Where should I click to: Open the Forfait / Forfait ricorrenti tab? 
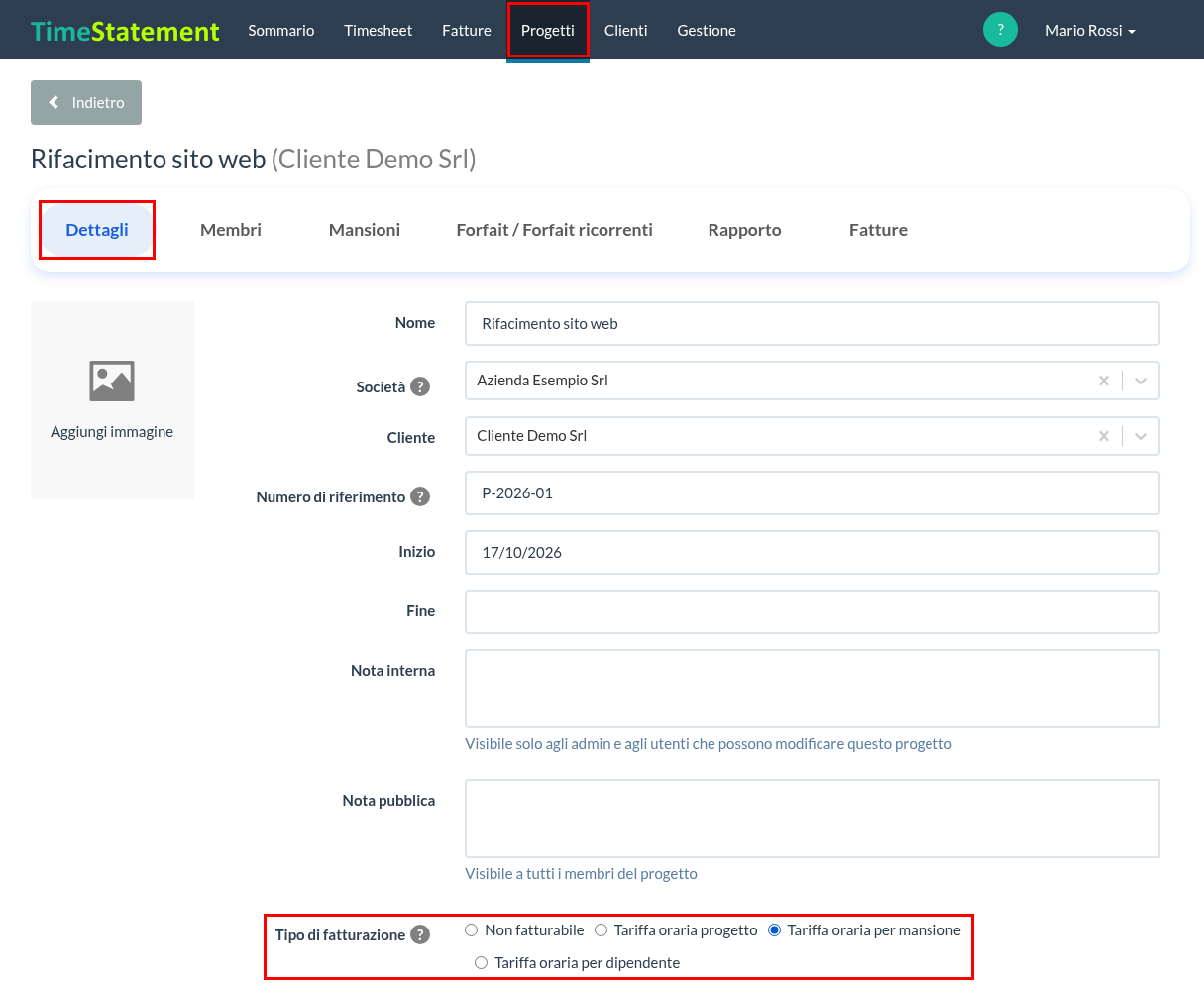[555, 230]
